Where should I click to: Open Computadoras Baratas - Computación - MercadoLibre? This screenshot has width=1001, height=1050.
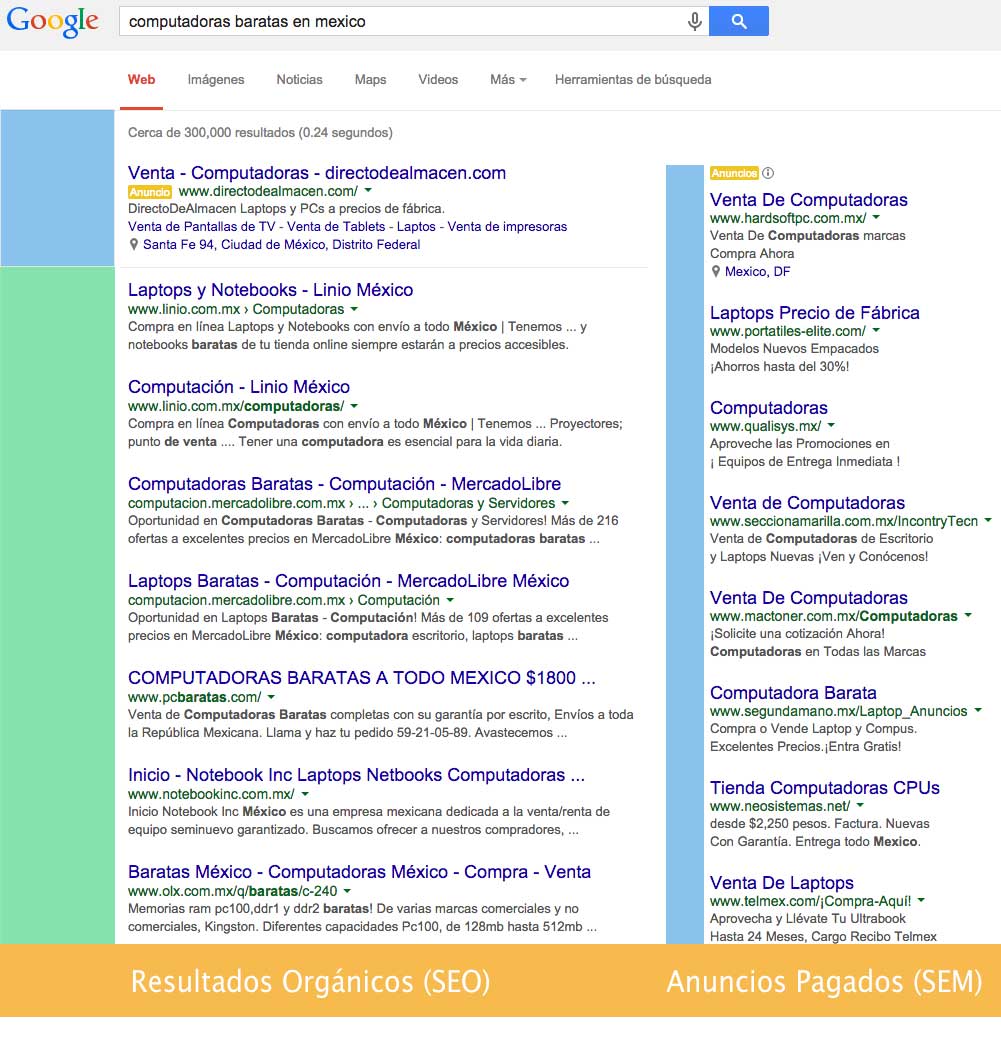[x=344, y=484]
